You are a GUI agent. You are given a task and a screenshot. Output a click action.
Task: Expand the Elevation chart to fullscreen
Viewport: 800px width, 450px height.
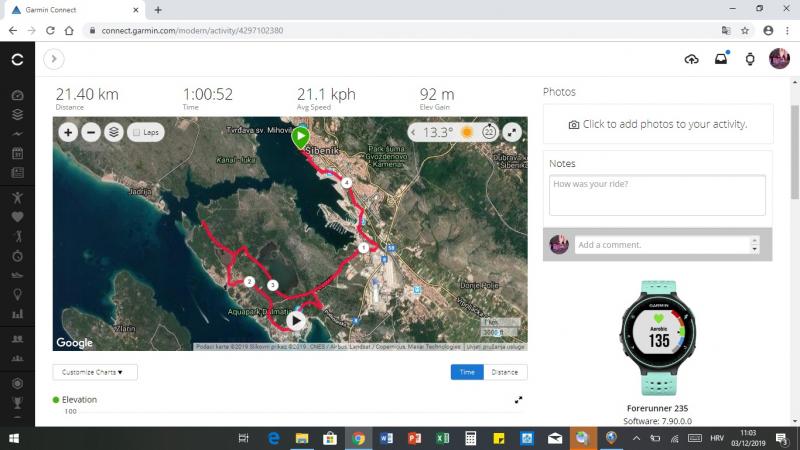click(x=518, y=400)
